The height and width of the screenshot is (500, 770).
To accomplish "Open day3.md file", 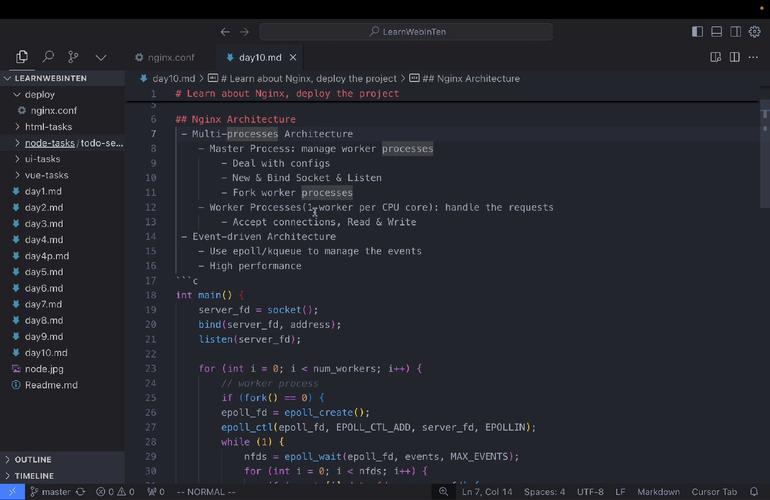I will pos(62,224).
